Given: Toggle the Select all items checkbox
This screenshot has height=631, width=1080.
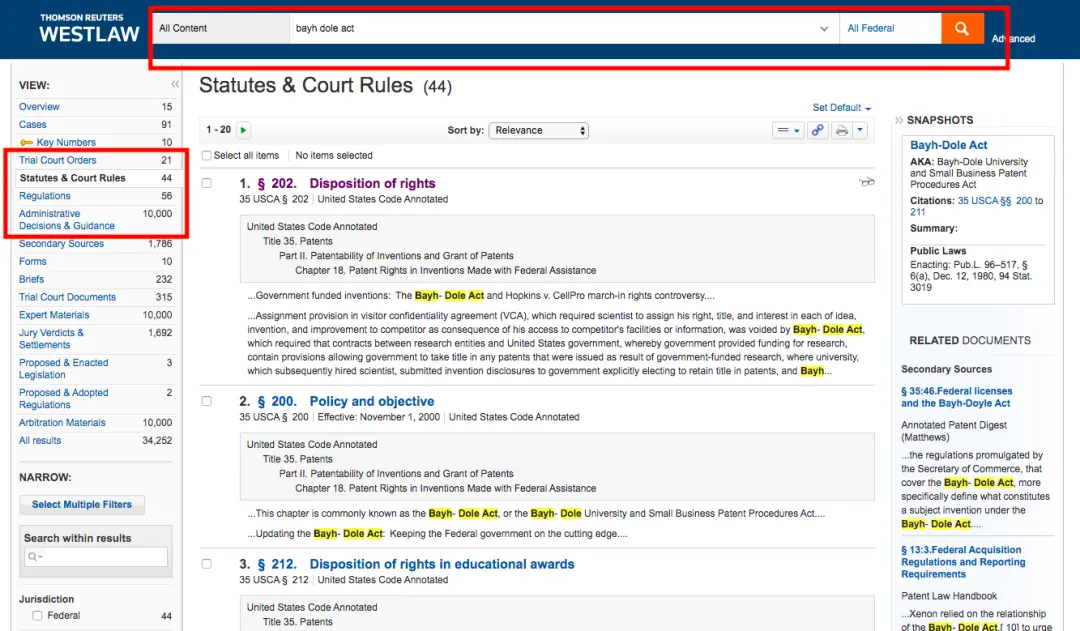Looking at the screenshot, I should pos(206,156).
